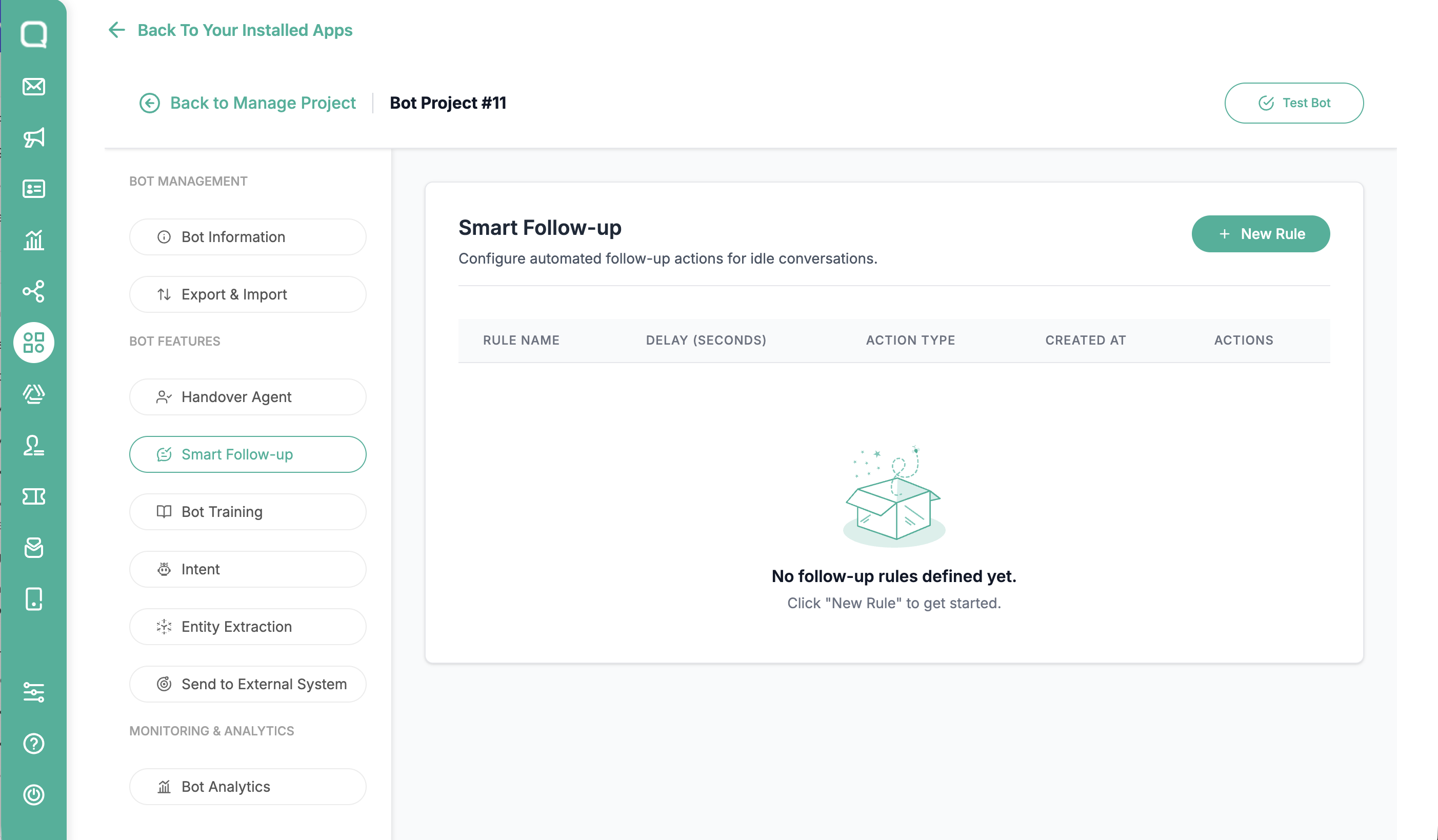
Task: Open the mobile device icon in sidebar
Action: [x=34, y=599]
